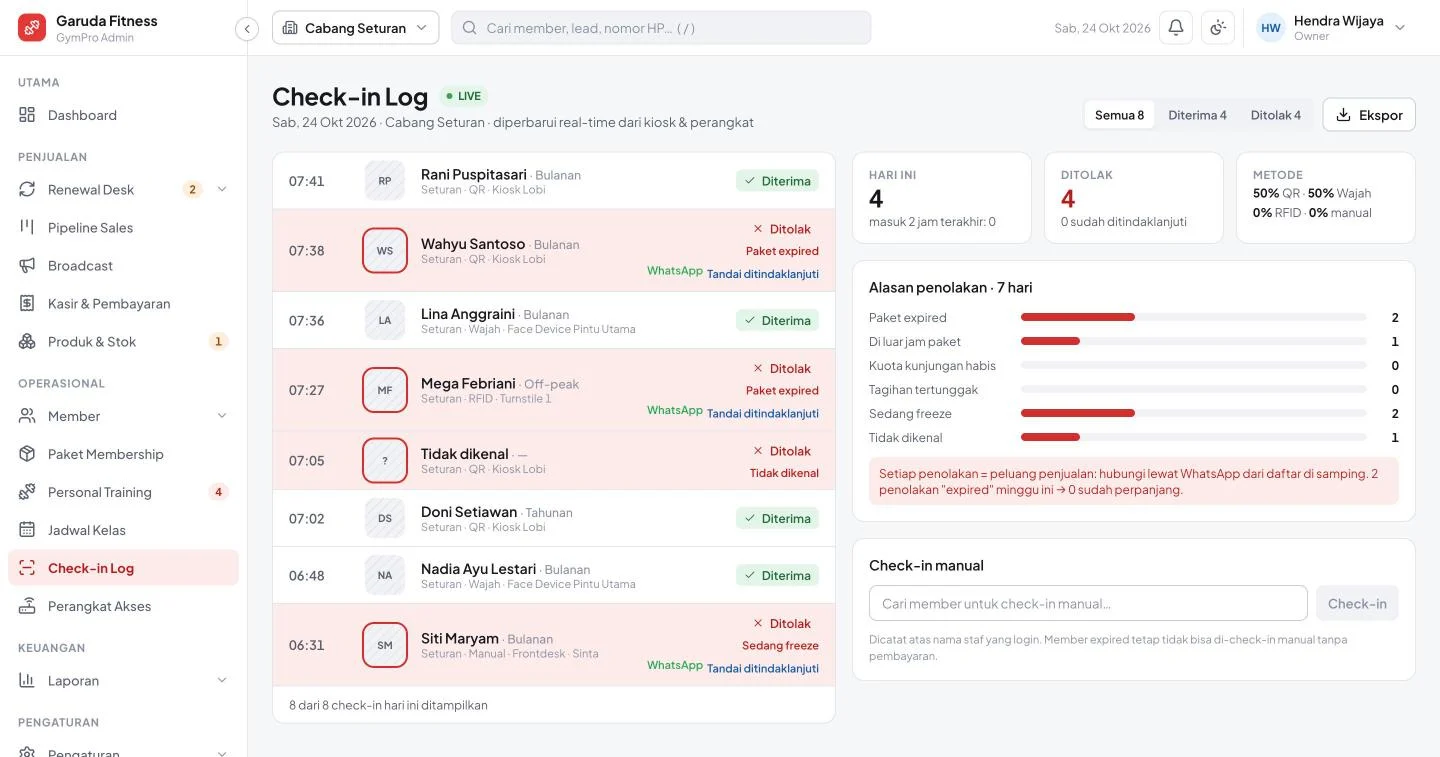Image resolution: width=1440 pixels, height=757 pixels.
Task: Click WS avatar of Wahyu Santoso
Action: (385, 251)
